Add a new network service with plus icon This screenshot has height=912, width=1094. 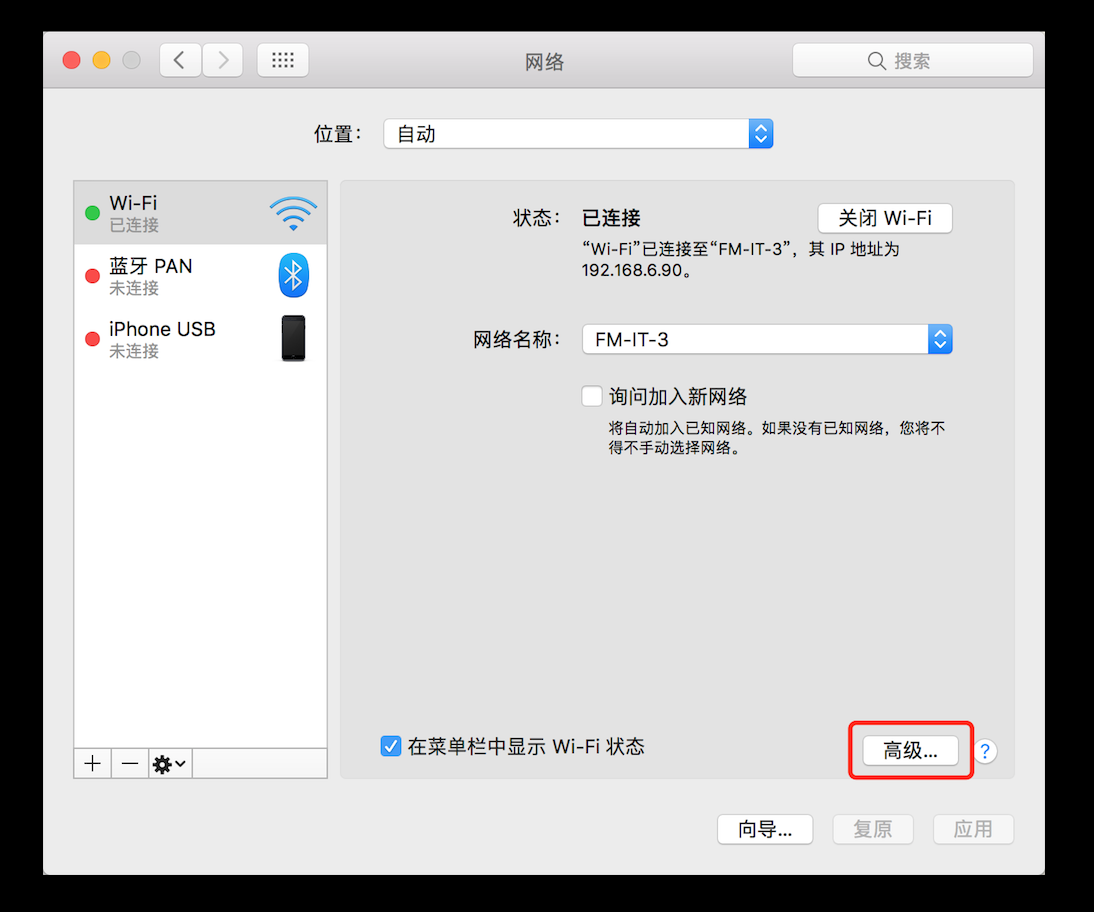point(92,763)
